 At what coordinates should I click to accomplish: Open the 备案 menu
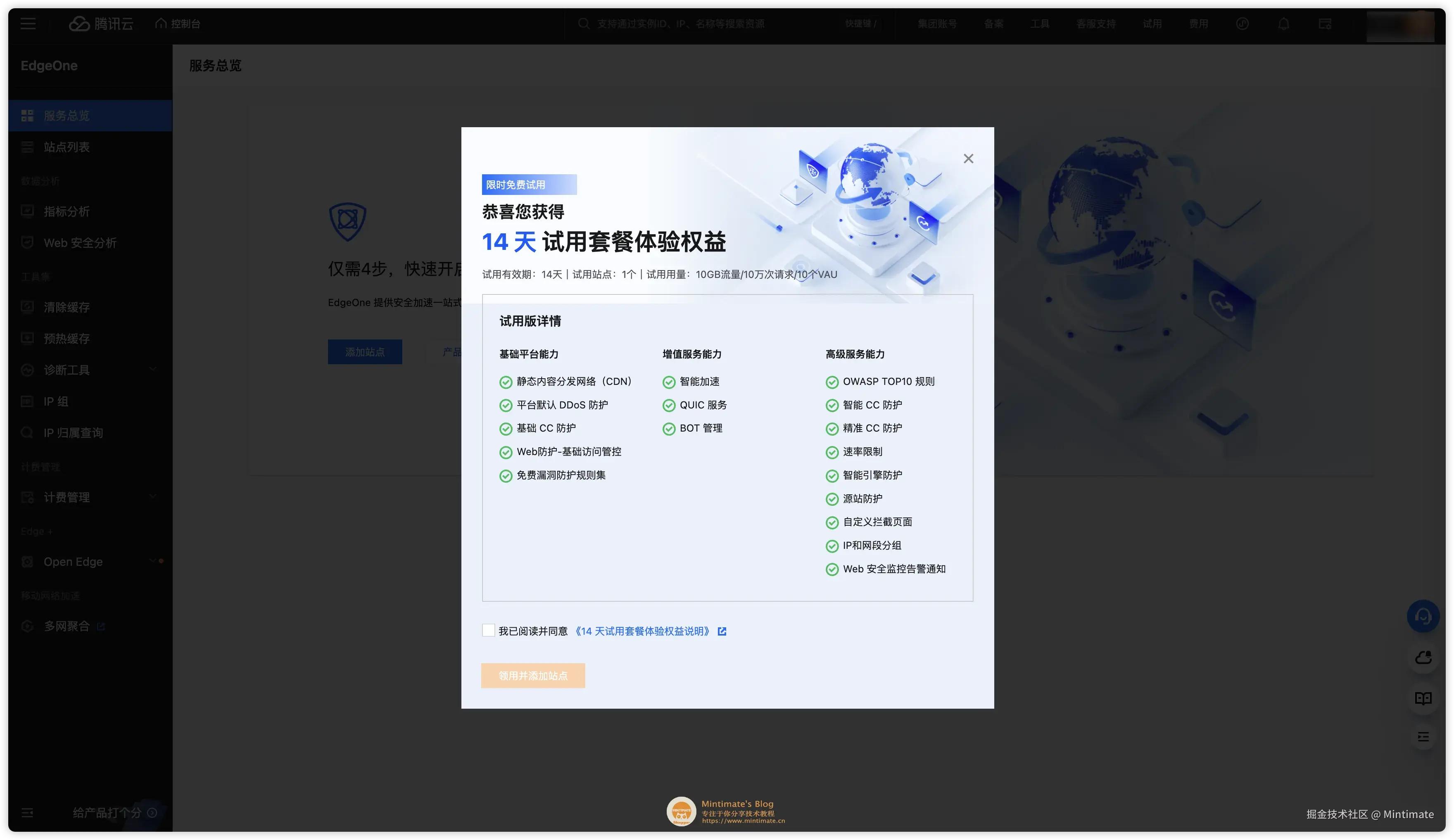click(993, 24)
